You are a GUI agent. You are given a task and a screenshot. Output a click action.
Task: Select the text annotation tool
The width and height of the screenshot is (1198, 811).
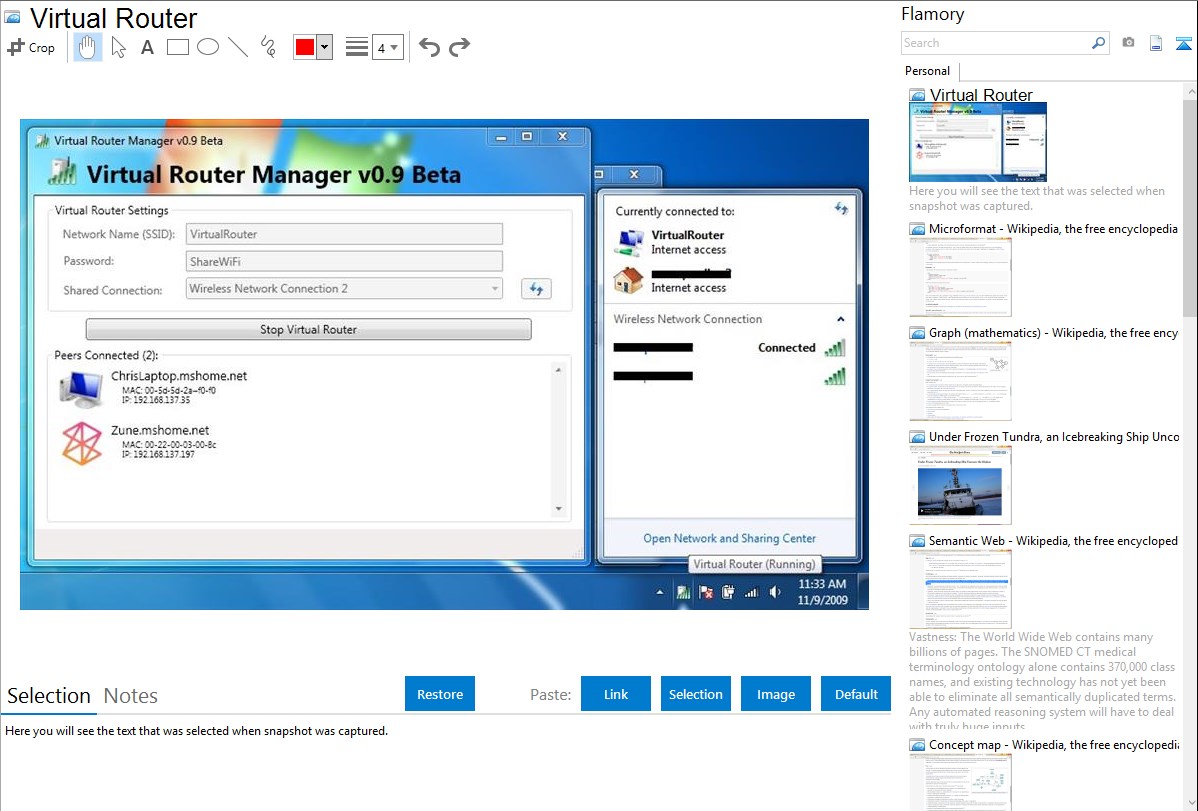pyautogui.click(x=147, y=47)
